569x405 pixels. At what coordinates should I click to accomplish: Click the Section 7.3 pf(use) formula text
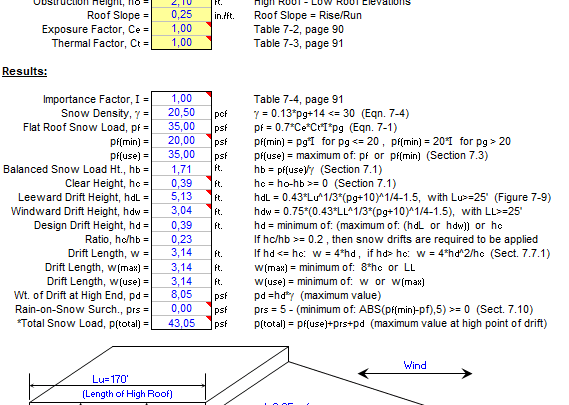(x=371, y=156)
